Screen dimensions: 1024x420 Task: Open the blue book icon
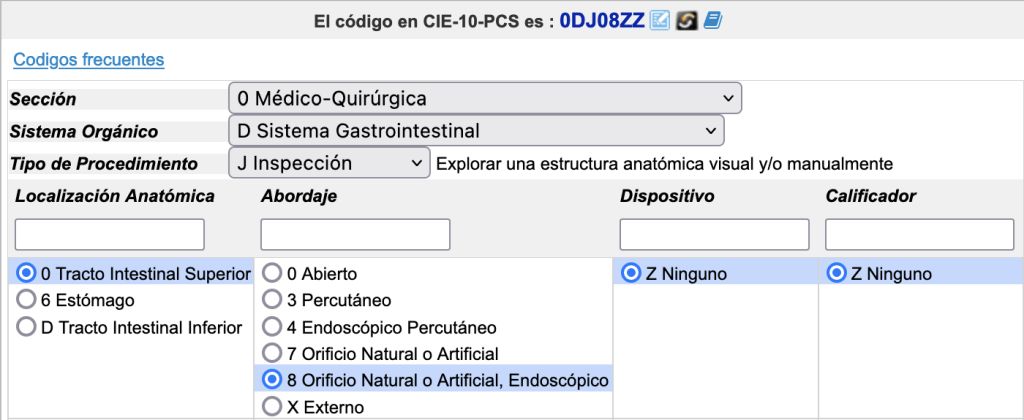coord(712,21)
